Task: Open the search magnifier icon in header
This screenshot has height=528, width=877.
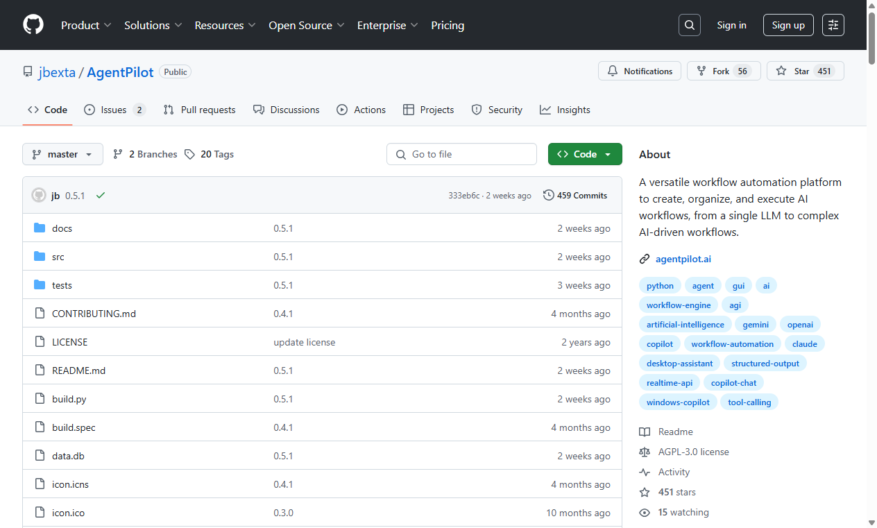Action: pos(689,25)
